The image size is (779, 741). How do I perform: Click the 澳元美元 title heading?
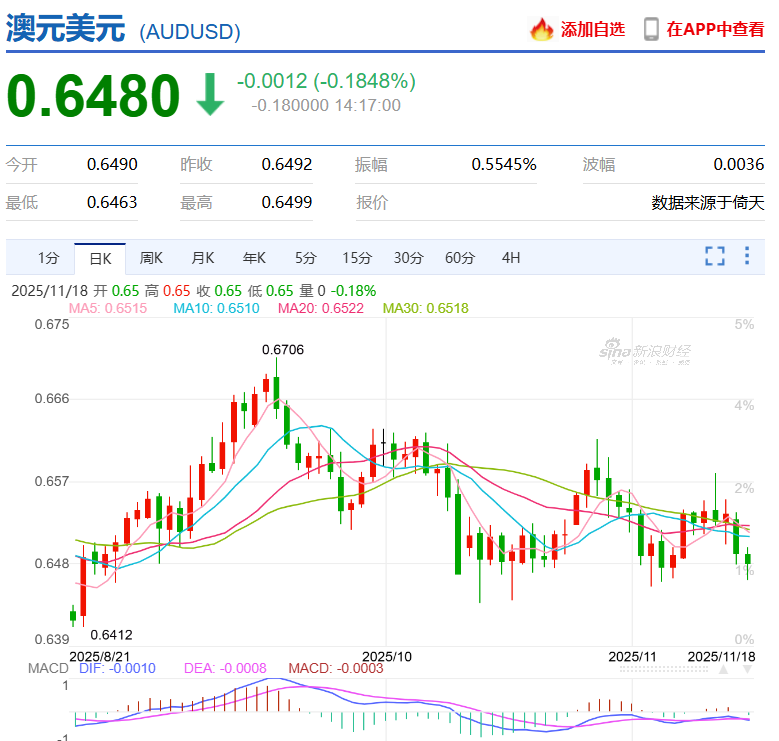point(66,28)
